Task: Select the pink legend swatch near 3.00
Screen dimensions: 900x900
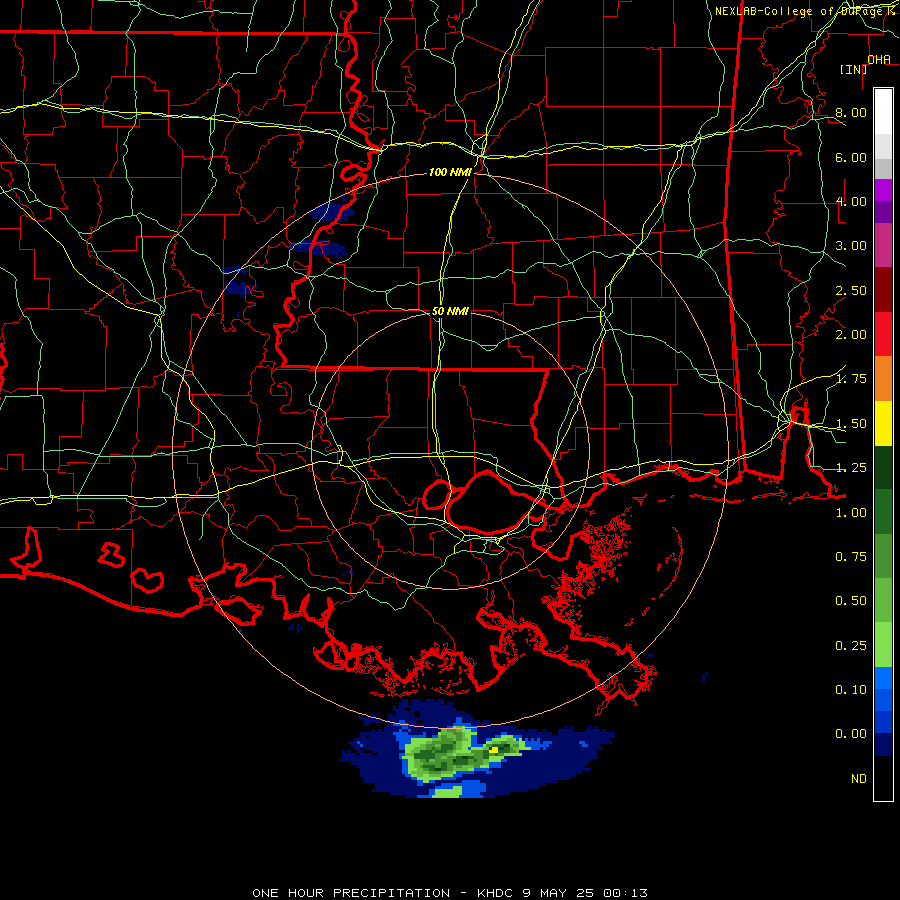Action: (x=883, y=245)
